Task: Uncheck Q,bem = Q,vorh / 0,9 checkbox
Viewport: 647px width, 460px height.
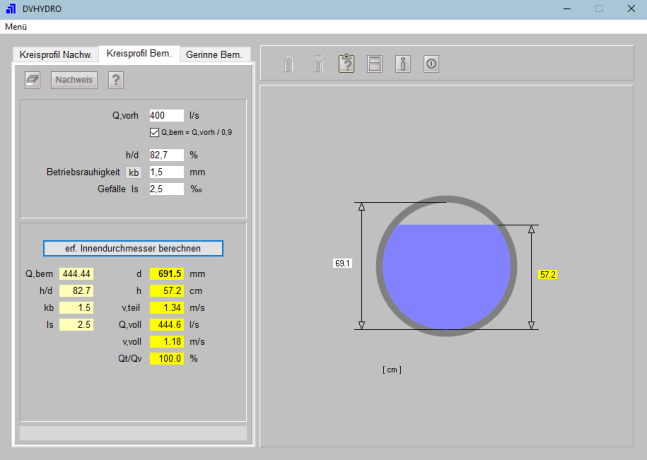Action: tap(154, 132)
